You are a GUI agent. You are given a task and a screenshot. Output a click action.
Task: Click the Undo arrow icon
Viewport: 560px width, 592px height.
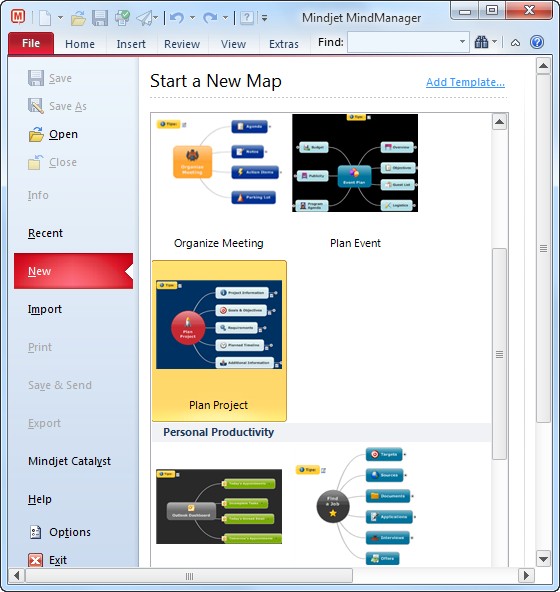[177, 18]
